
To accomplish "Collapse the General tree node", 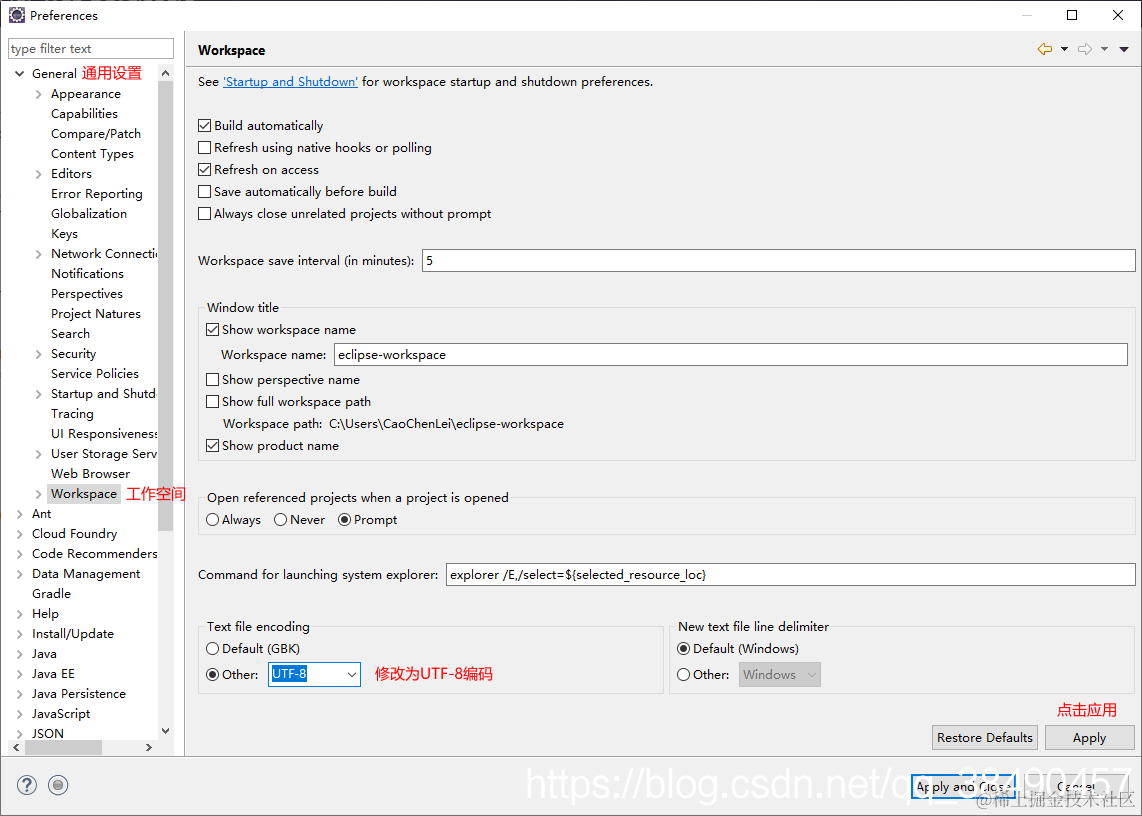I will point(20,74).
